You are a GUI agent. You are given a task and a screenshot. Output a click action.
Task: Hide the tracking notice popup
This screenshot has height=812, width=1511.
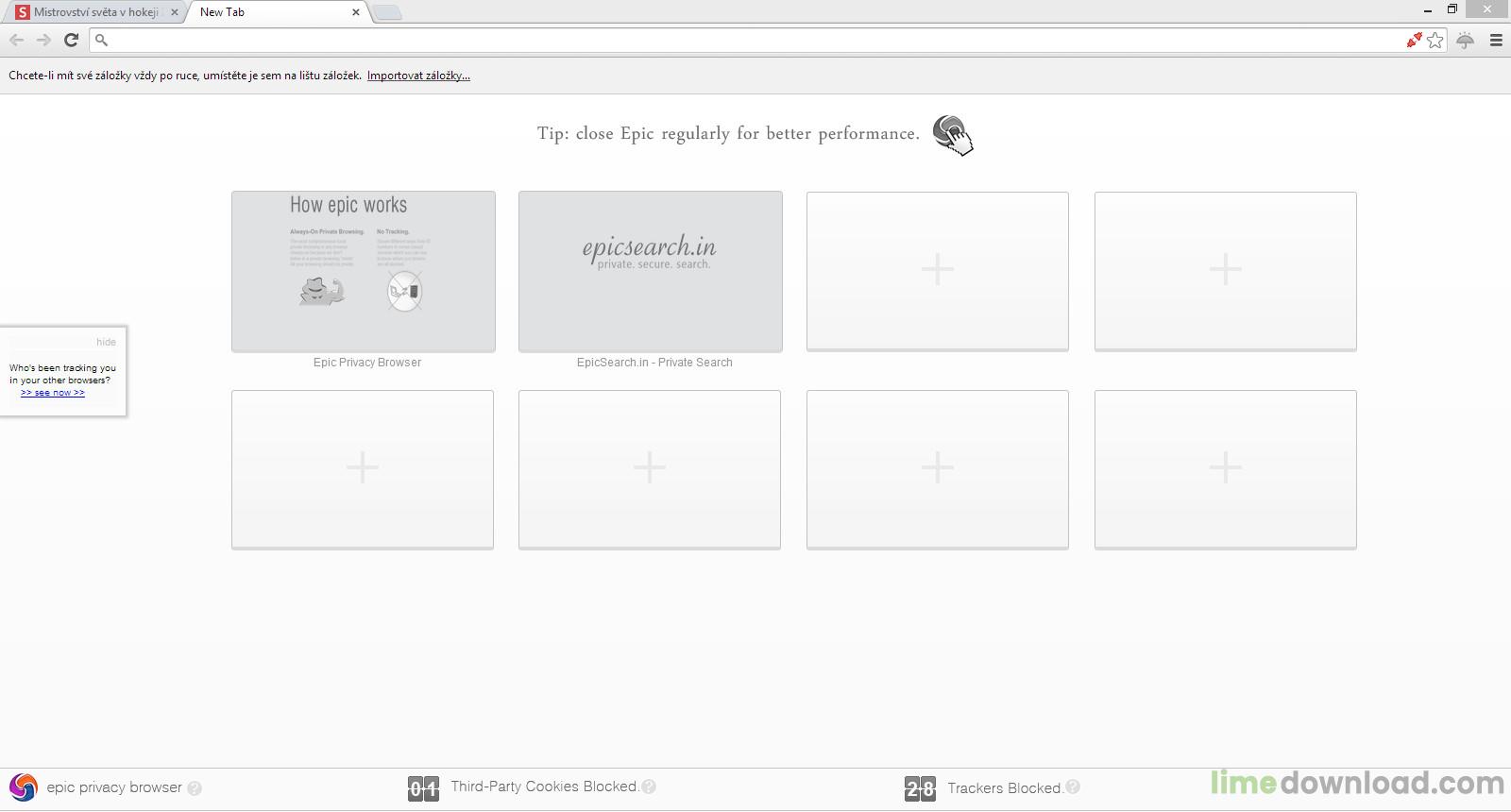tap(106, 342)
